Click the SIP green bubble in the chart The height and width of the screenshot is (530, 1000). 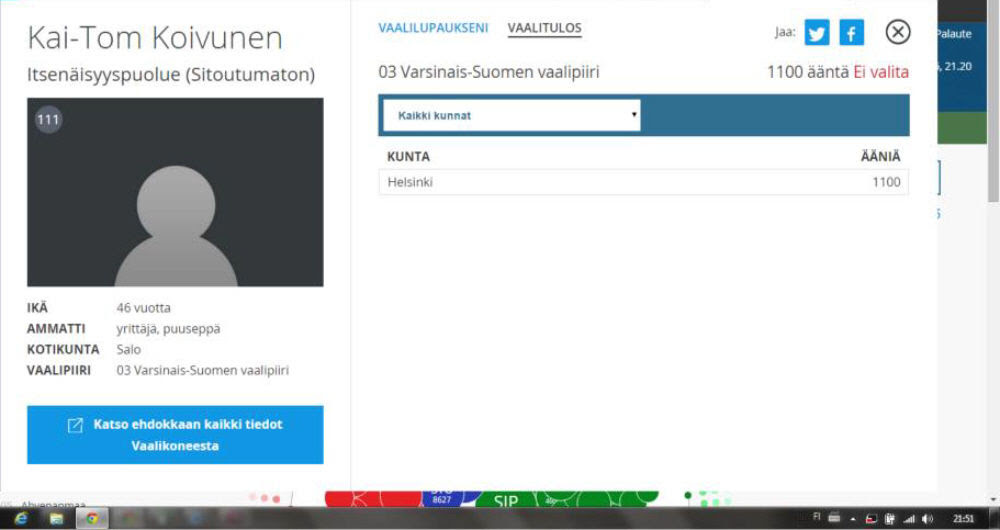pos(505,501)
